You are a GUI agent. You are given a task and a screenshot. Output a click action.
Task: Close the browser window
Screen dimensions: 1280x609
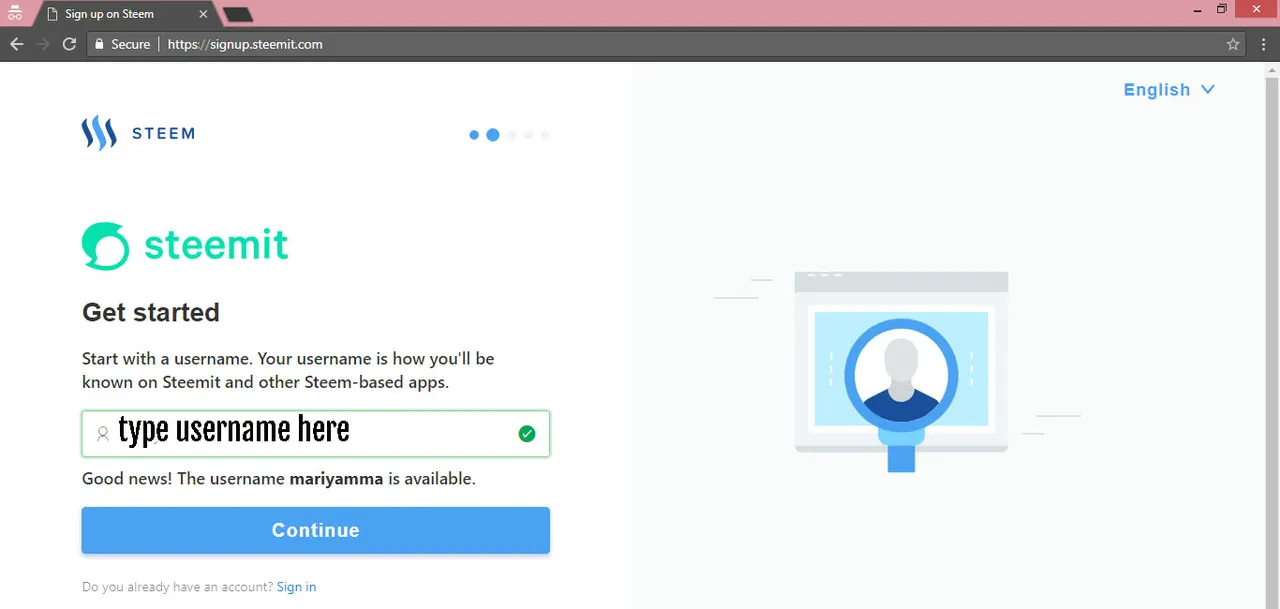[1257, 9]
